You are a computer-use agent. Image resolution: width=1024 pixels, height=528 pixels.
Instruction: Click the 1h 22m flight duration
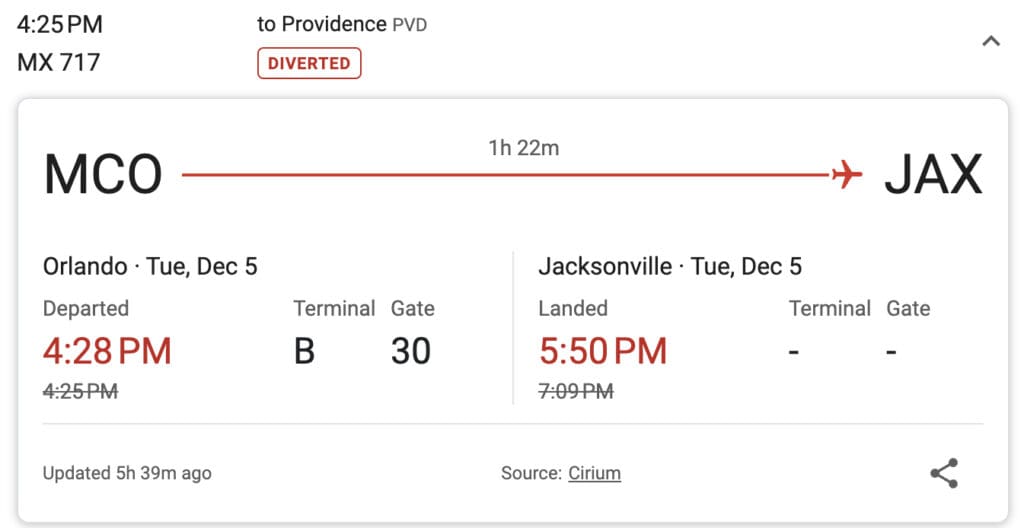(524, 148)
